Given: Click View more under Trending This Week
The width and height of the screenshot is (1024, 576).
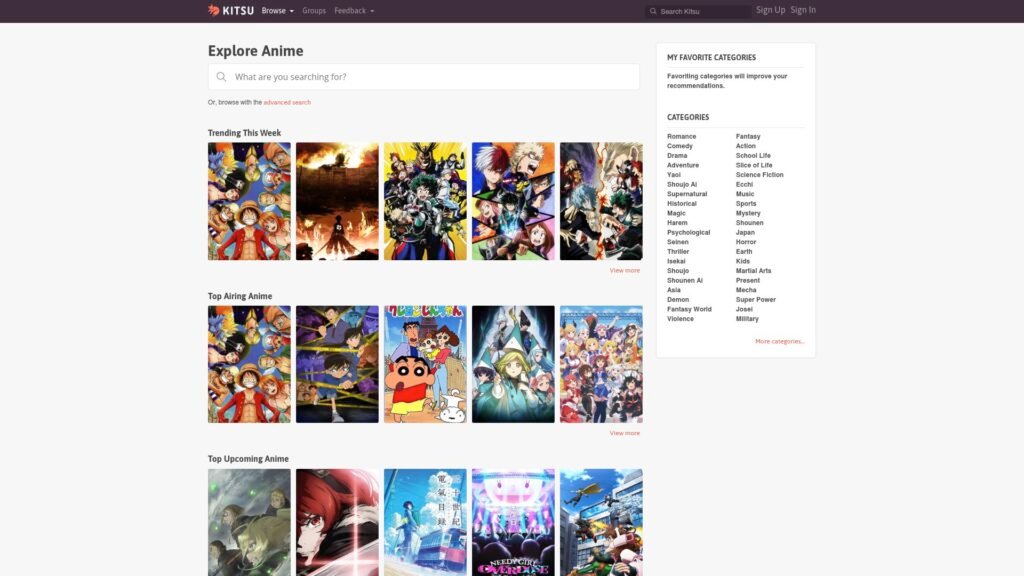Looking at the screenshot, I should point(624,270).
